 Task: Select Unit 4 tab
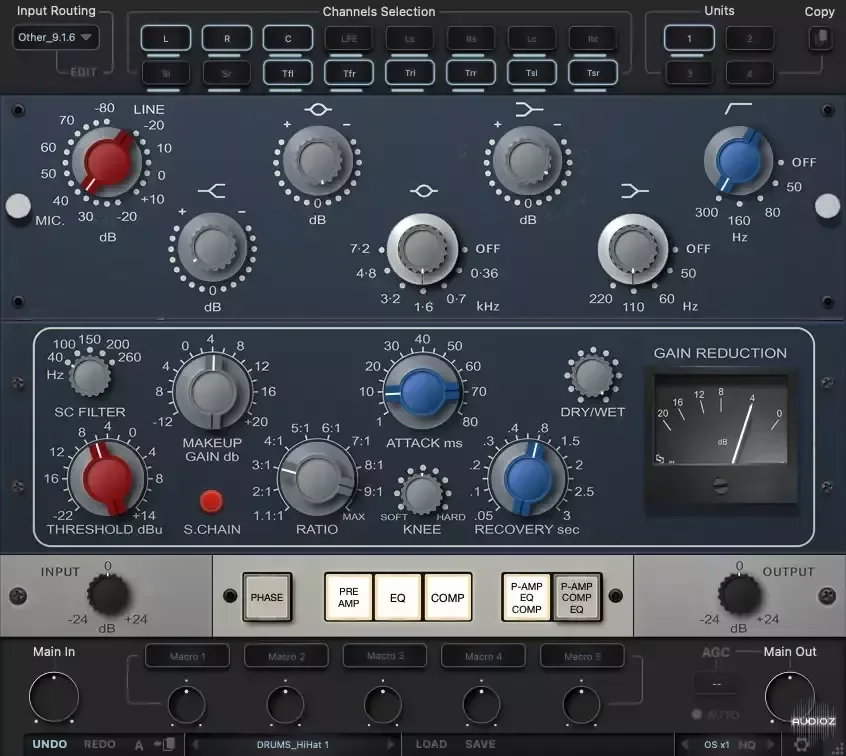pos(749,73)
